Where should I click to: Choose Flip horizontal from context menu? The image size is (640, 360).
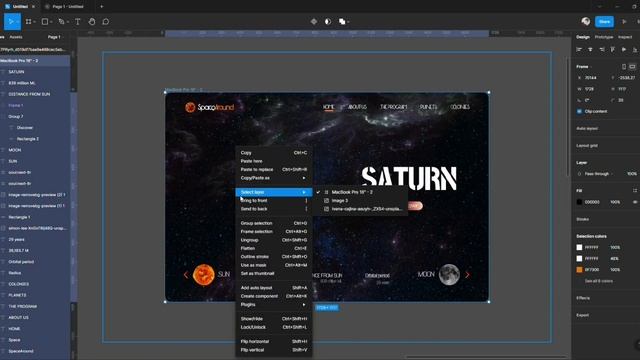[x=273, y=341]
